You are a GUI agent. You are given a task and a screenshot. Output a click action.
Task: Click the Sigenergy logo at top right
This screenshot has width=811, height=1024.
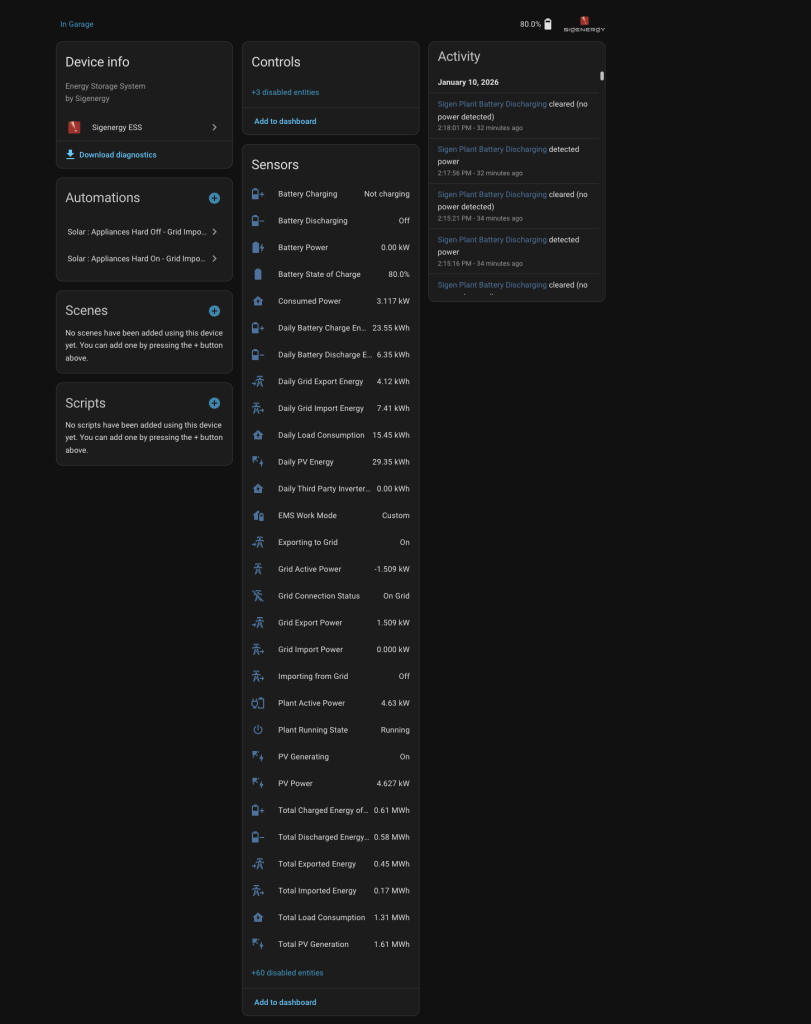[584, 24]
